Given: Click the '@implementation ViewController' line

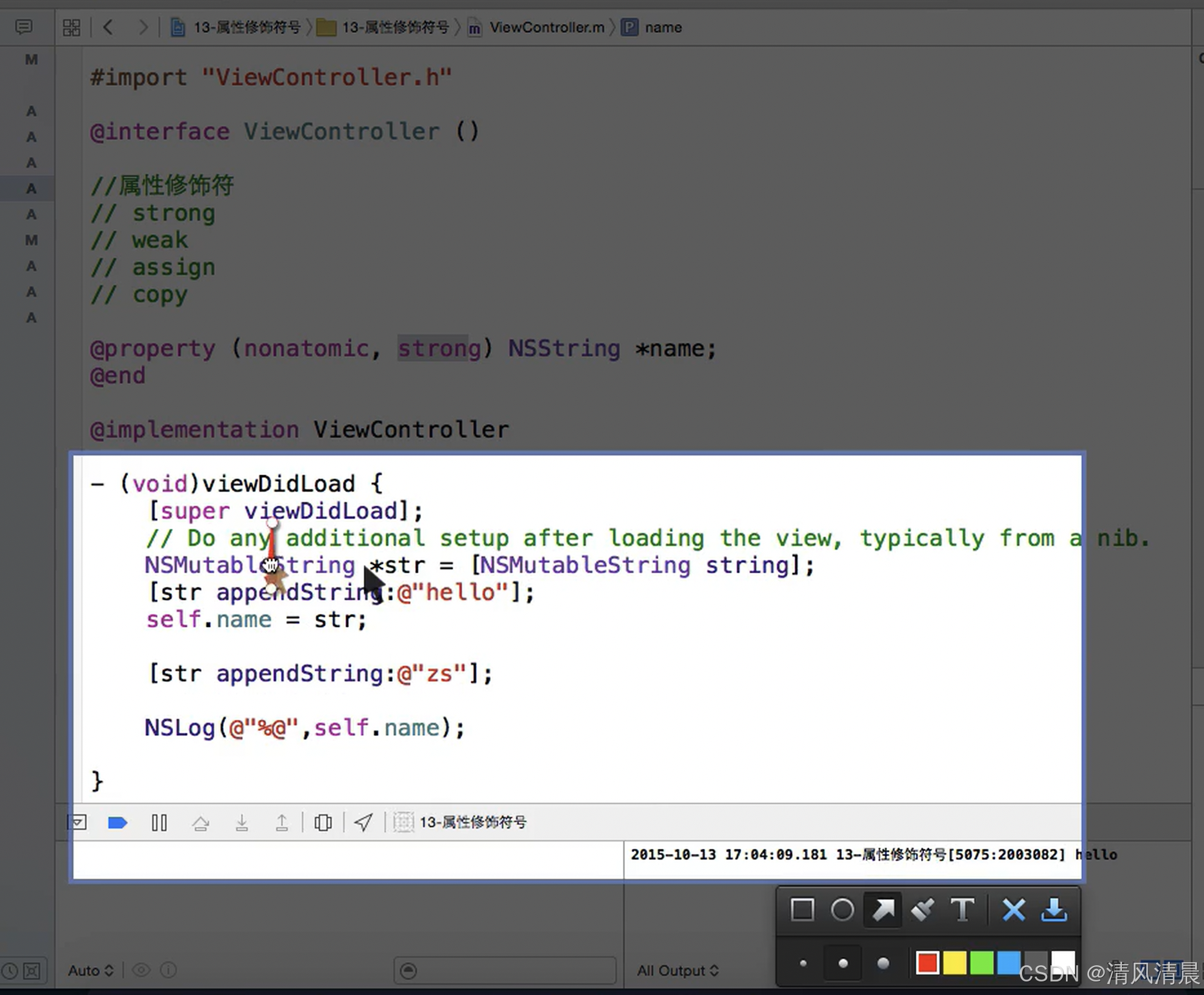Looking at the screenshot, I should pyautogui.click(x=299, y=430).
